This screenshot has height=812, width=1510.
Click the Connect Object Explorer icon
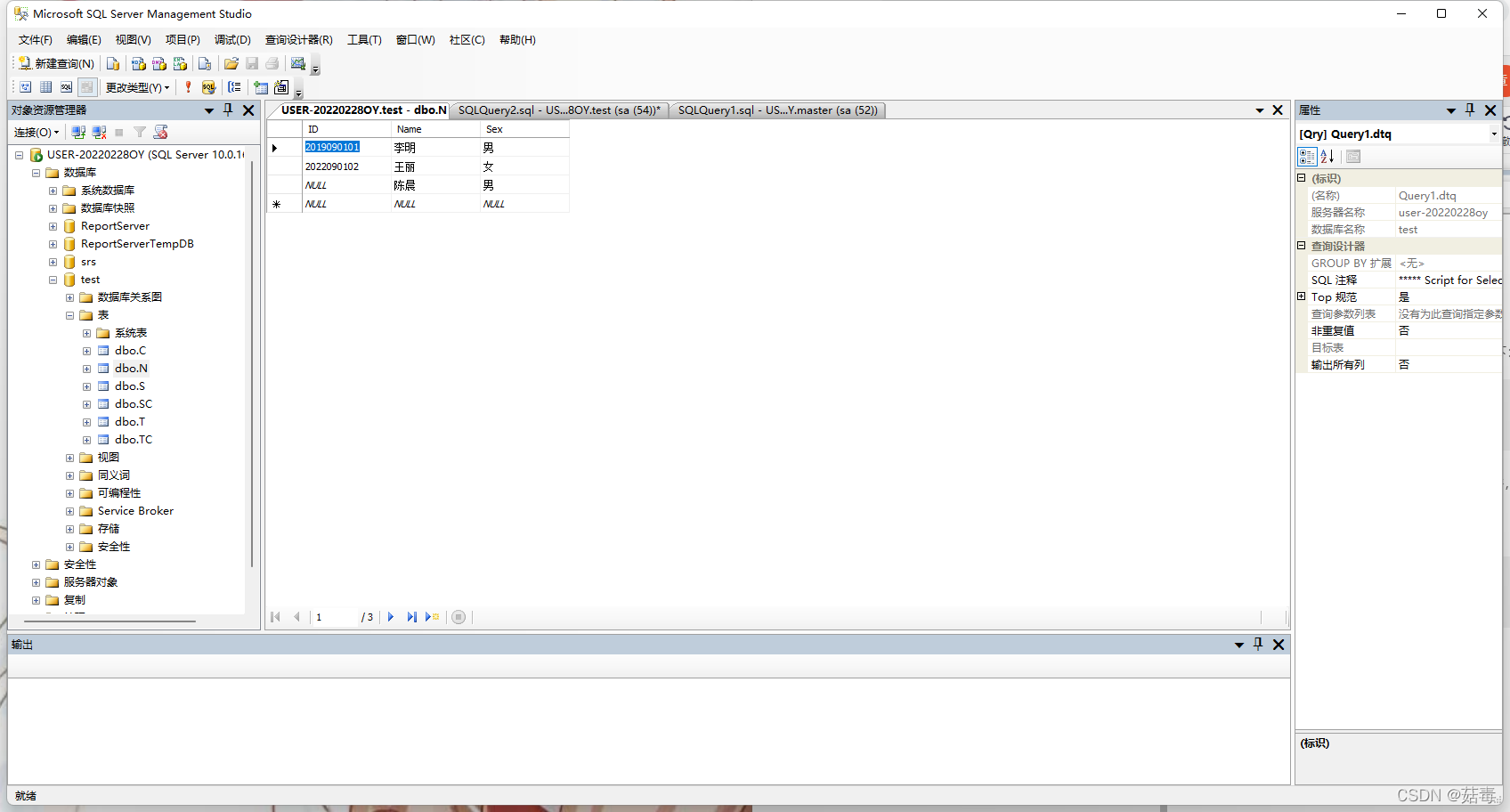(x=78, y=132)
